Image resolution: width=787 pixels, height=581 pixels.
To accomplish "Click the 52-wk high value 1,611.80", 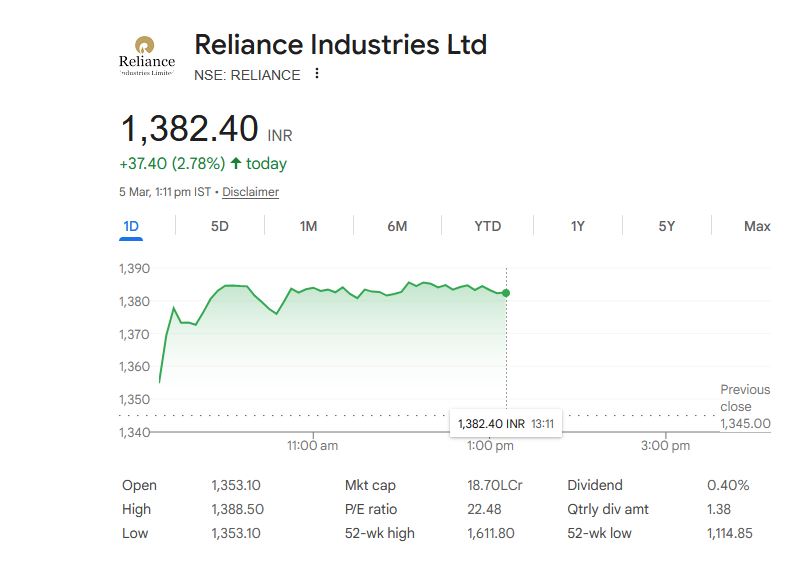I will (491, 533).
